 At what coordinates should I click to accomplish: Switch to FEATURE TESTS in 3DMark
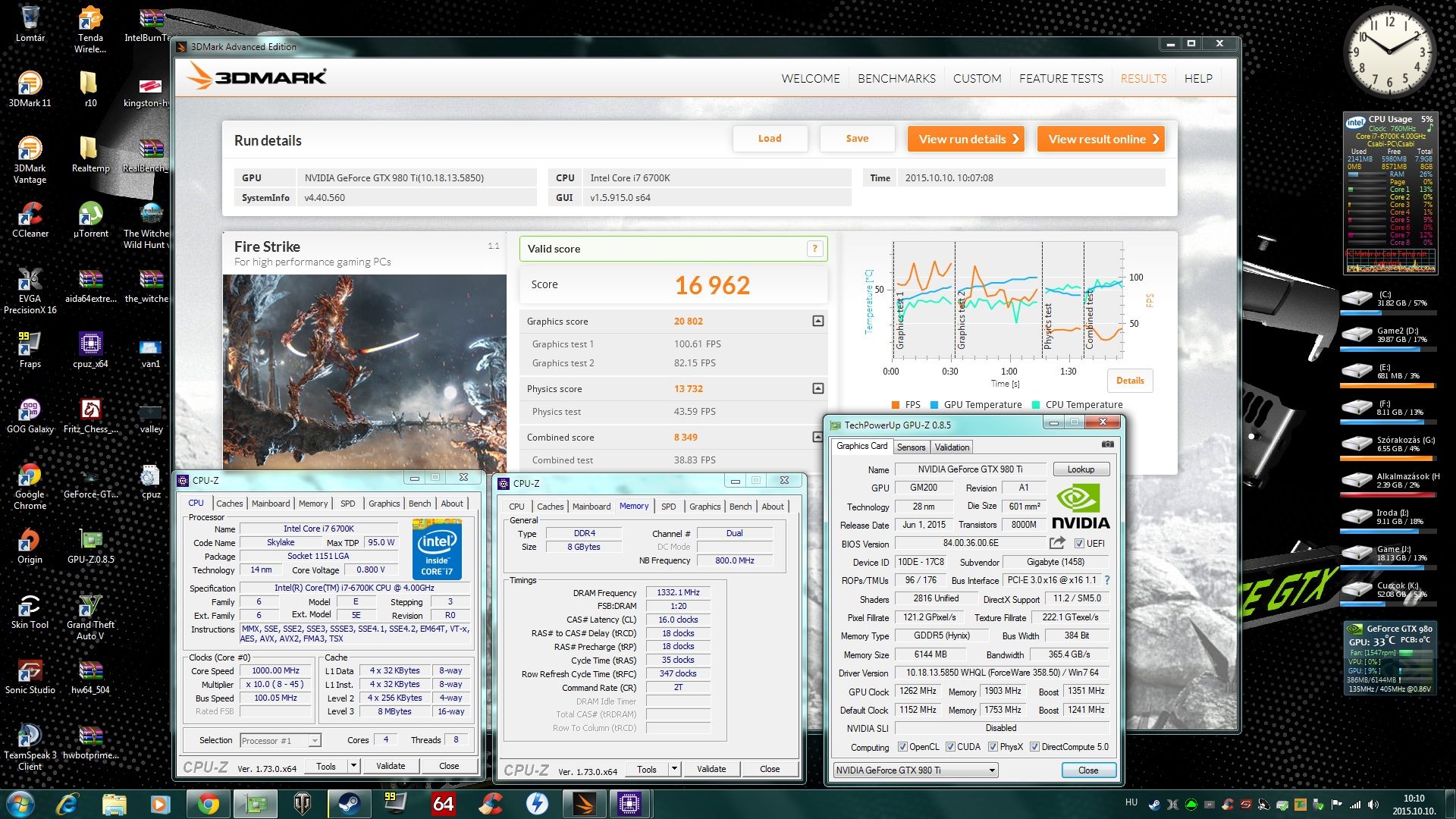click(1061, 79)
